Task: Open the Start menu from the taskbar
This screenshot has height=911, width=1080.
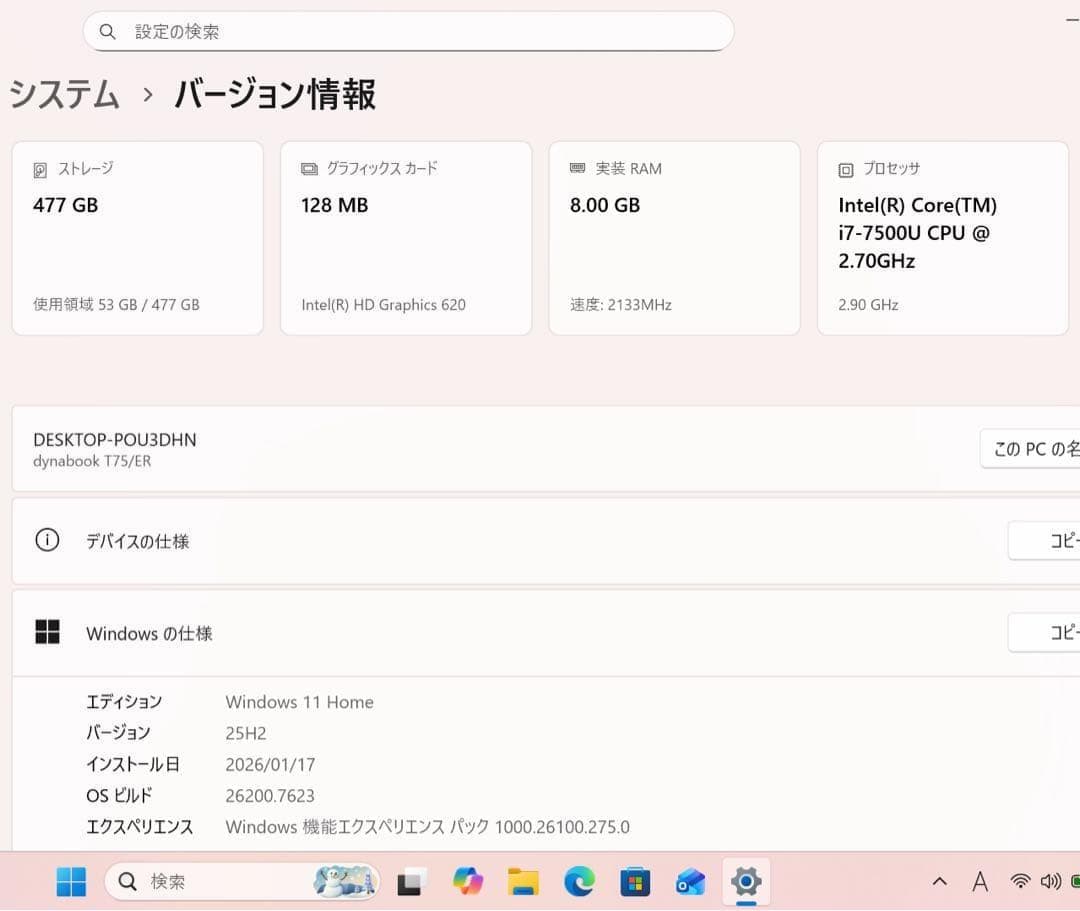Action: (x=69, y=882)
